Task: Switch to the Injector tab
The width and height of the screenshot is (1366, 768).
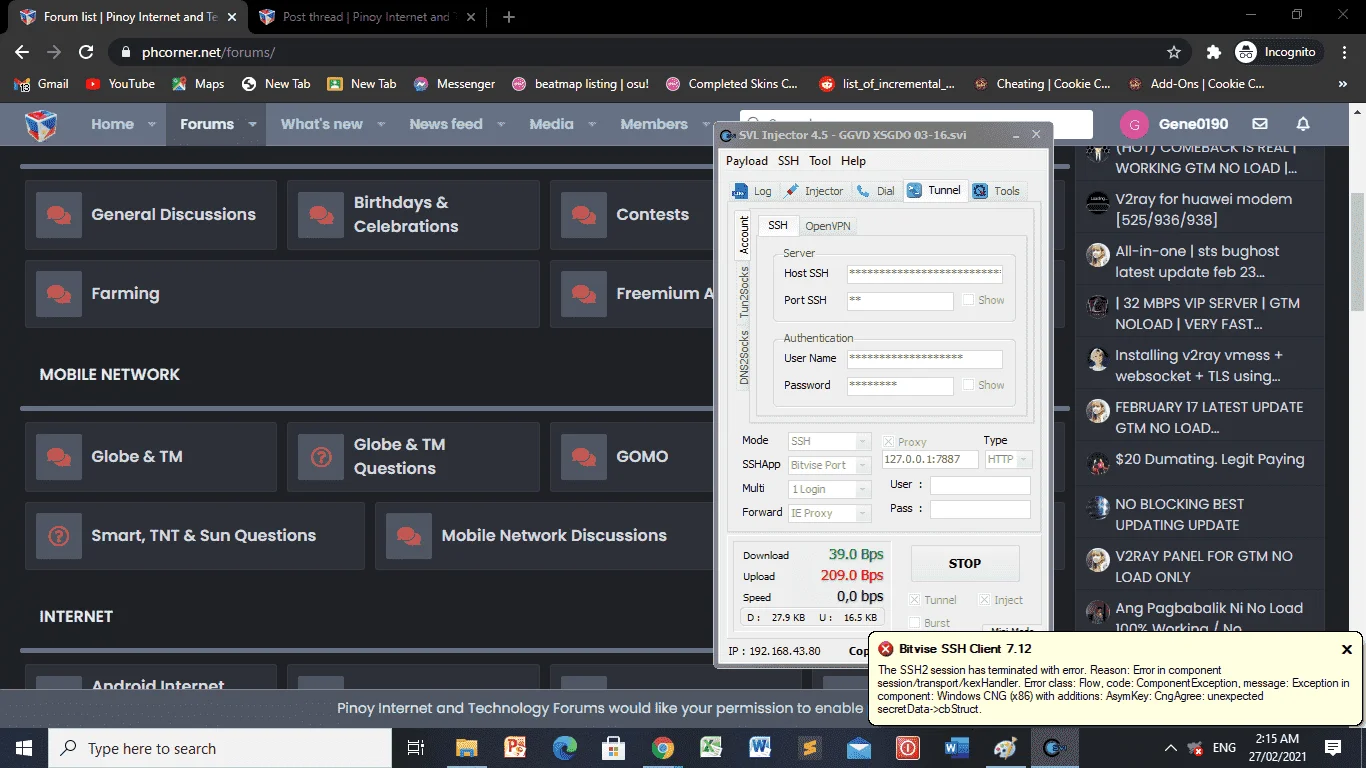Action: [815, 191]
